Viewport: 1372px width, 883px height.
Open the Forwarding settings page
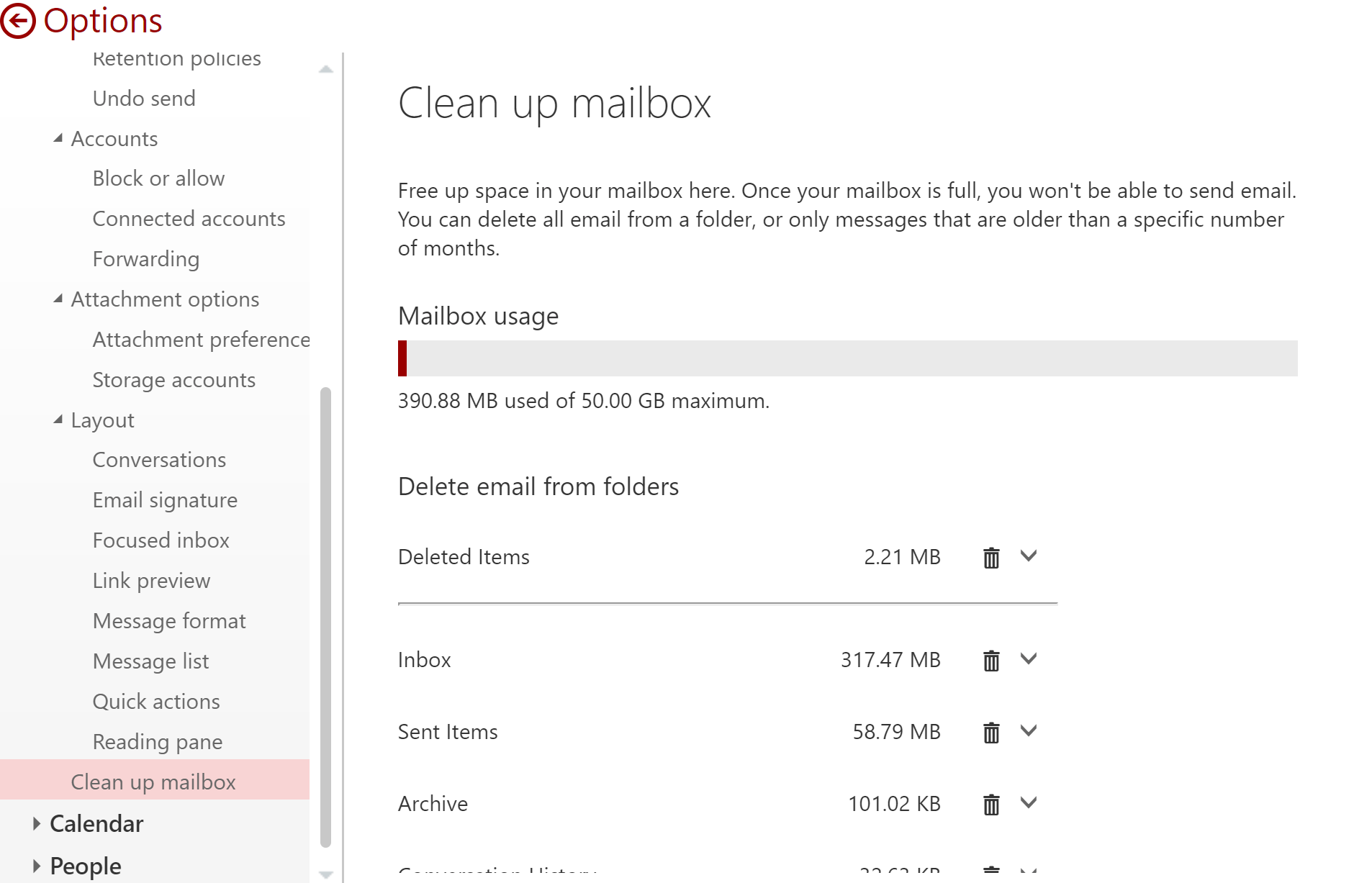145,258
